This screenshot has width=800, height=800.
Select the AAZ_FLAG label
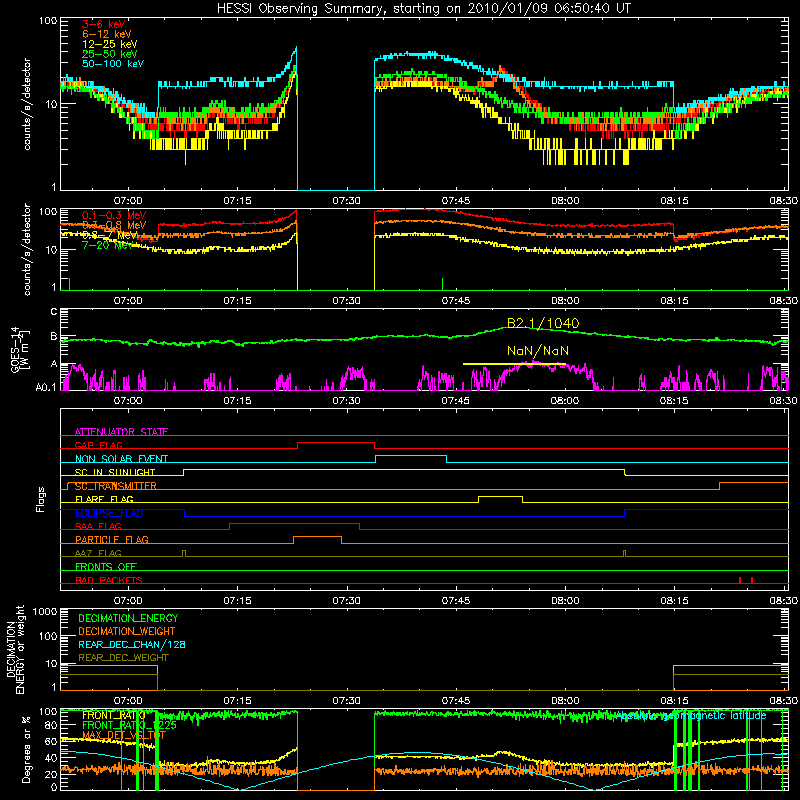[x=98, y=553]
